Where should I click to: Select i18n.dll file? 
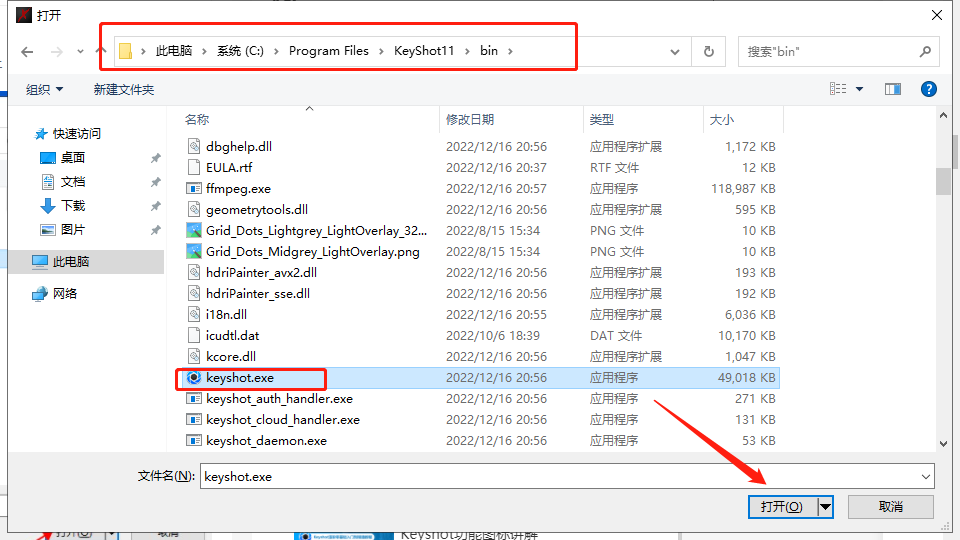click(227, 315)
